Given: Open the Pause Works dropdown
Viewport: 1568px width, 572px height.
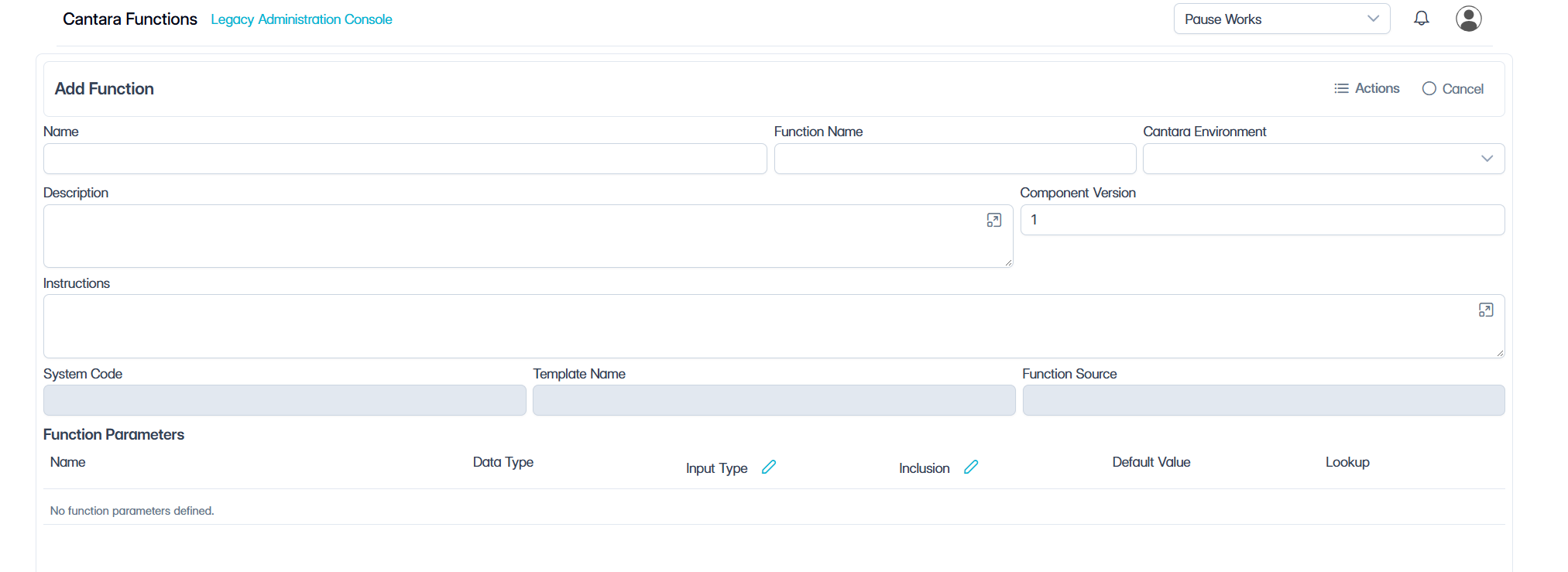Looking at the screenshot, I should pos(1282,19).
